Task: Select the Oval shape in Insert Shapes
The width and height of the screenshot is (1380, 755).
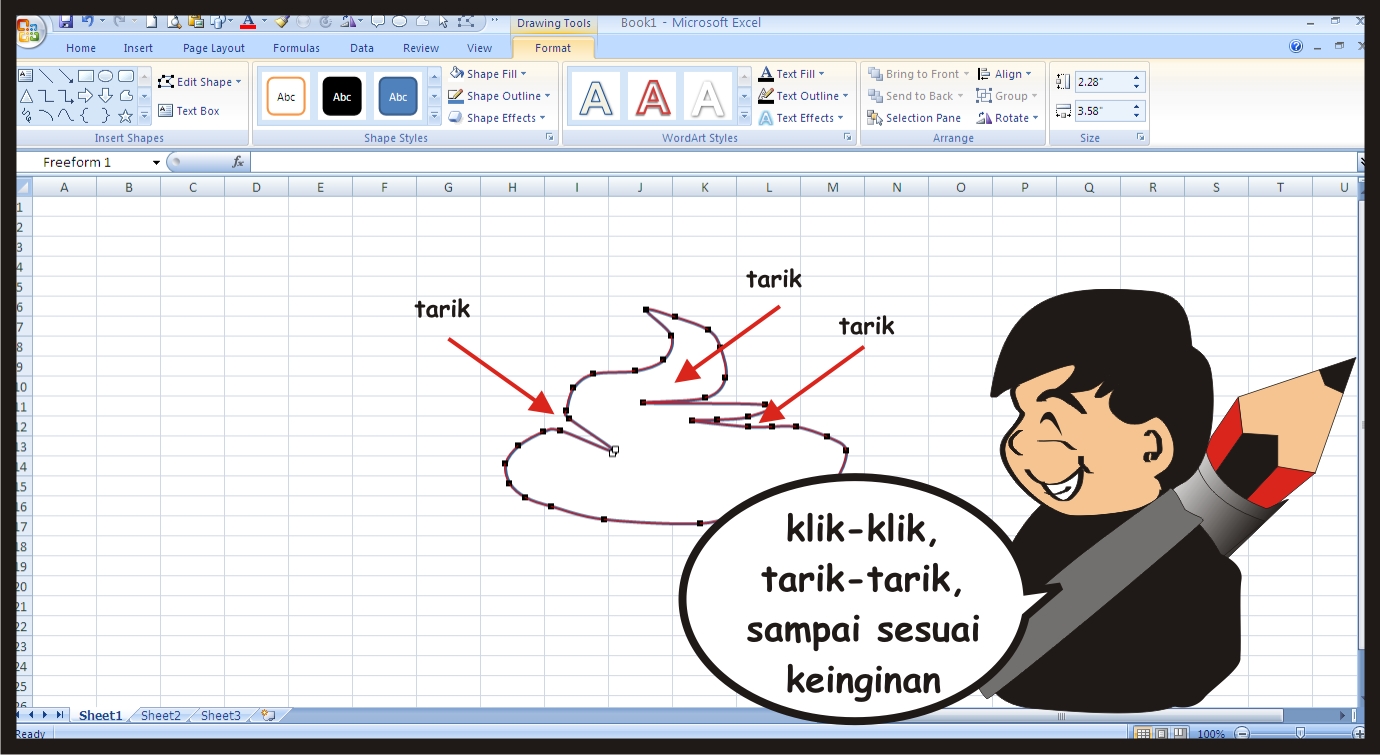Action: (106, 76)
